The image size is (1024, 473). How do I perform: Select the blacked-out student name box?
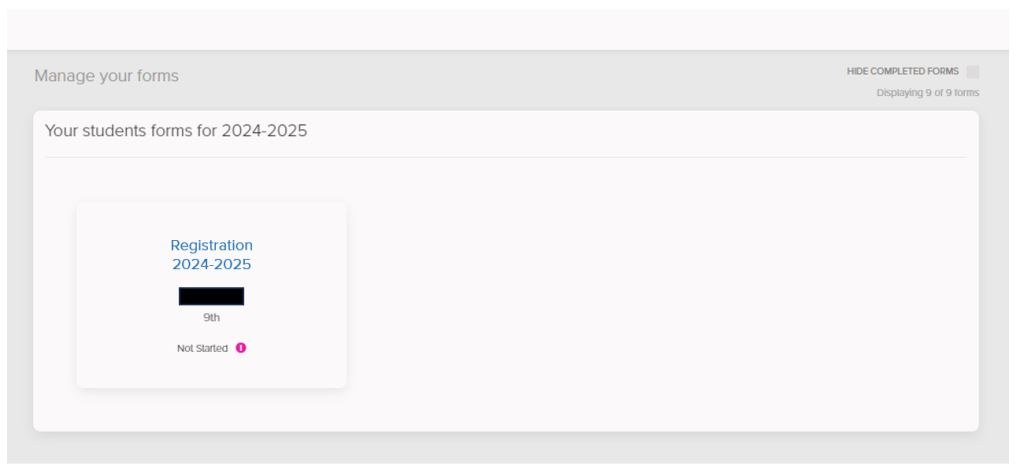211,296
